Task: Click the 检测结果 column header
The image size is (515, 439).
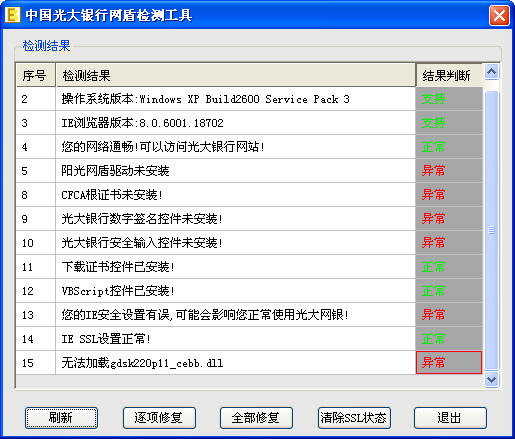Action: point(235,75)
